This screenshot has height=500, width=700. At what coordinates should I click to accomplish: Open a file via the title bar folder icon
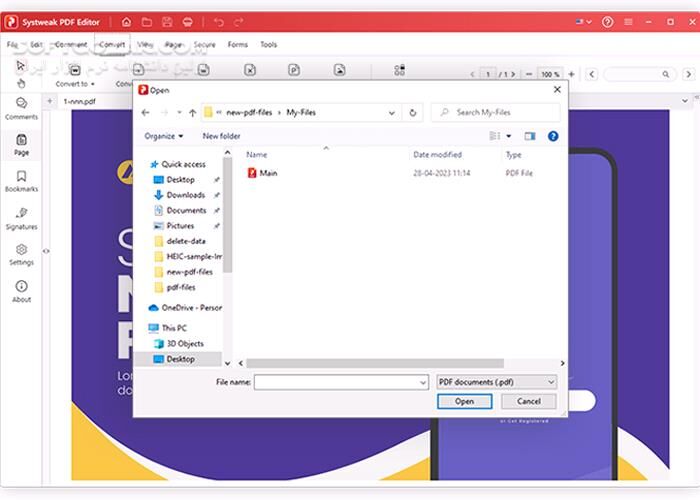tap(147, 22)
